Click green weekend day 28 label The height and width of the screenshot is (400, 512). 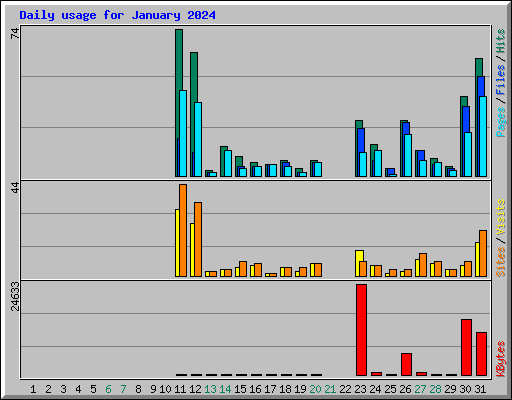coord(435,389)
